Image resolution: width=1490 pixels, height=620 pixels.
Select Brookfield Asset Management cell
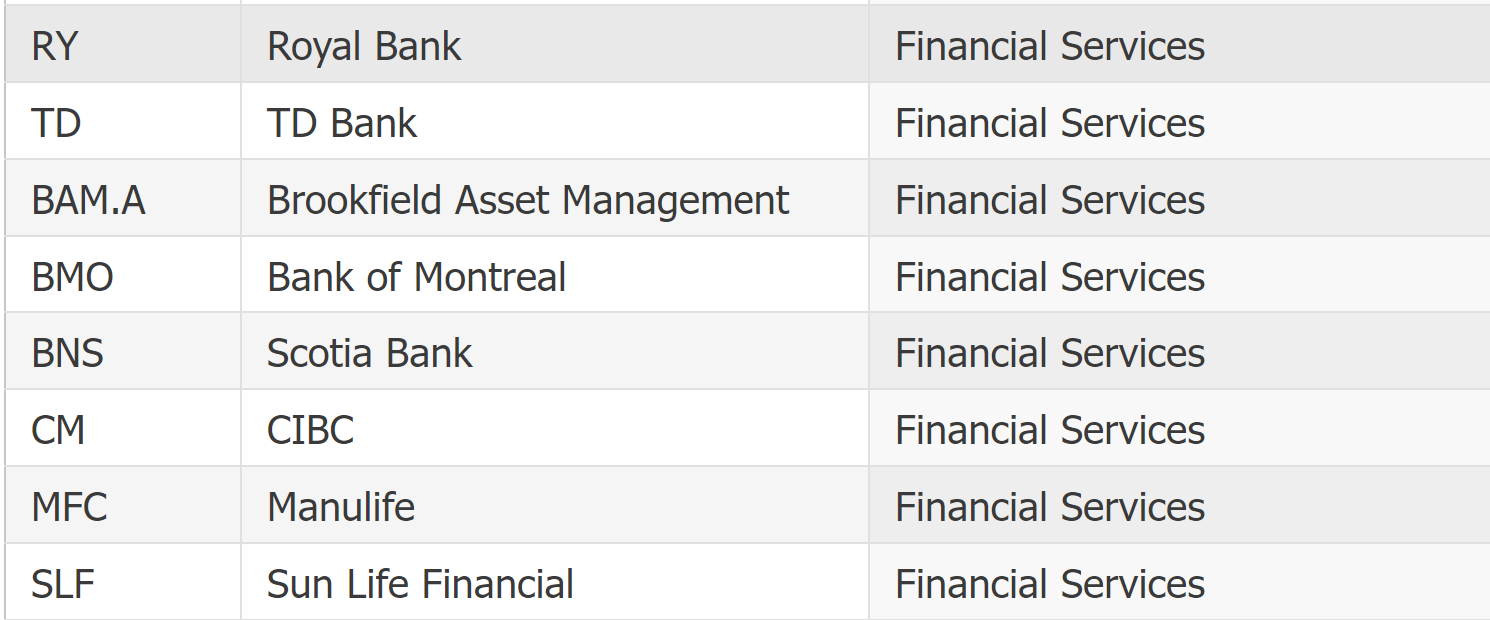pos(555,199)
